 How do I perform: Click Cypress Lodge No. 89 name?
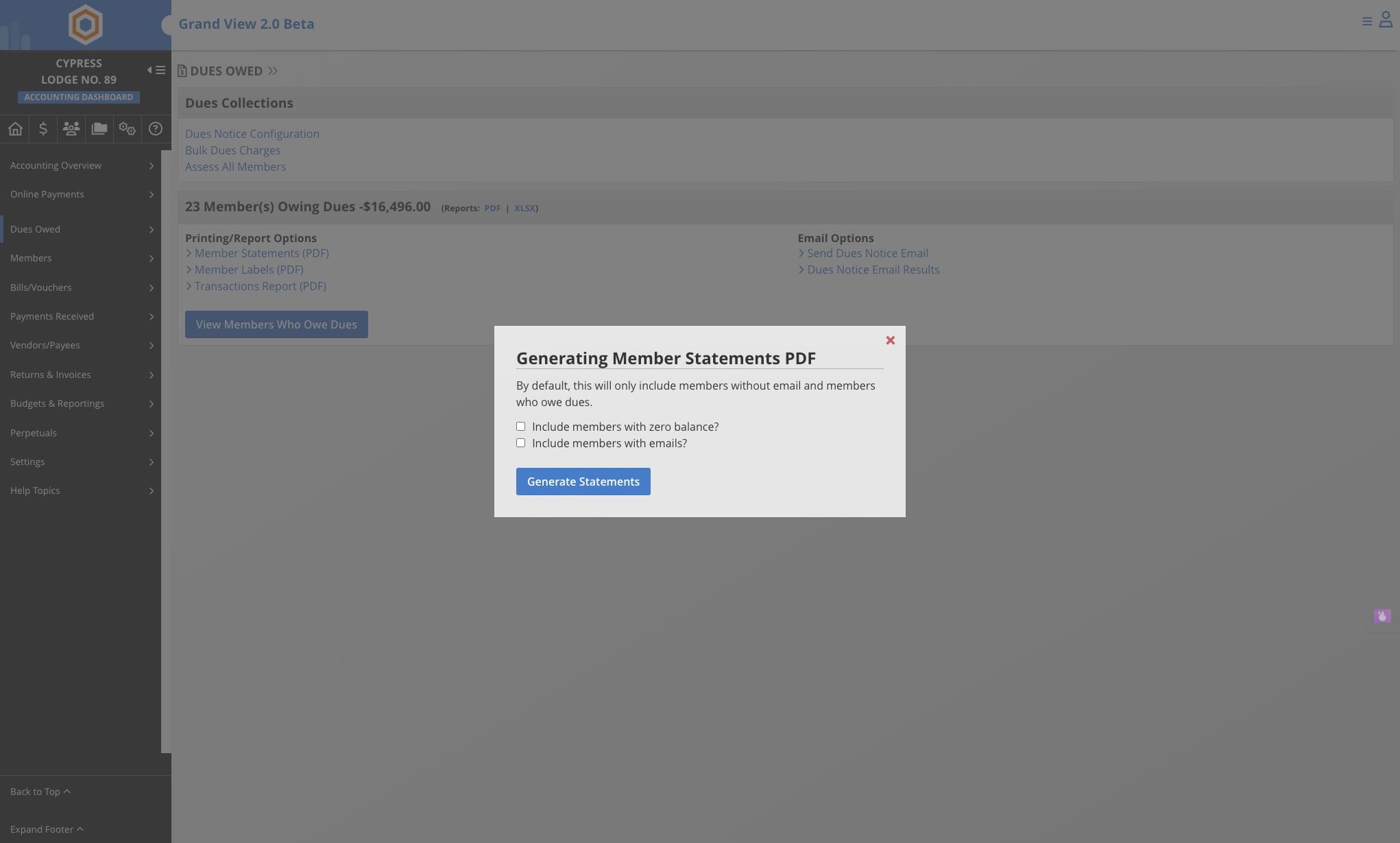[x=79, y=71]
